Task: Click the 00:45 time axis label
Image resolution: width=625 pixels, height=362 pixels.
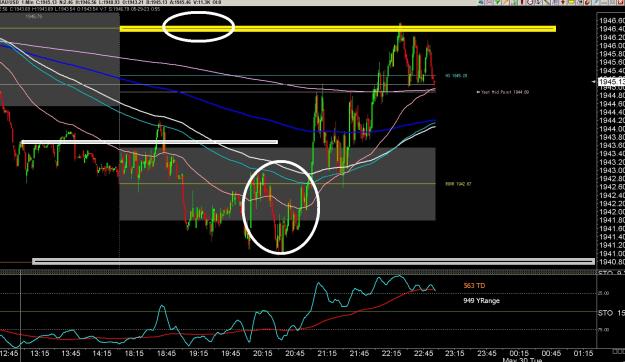Action: [551, 353]
